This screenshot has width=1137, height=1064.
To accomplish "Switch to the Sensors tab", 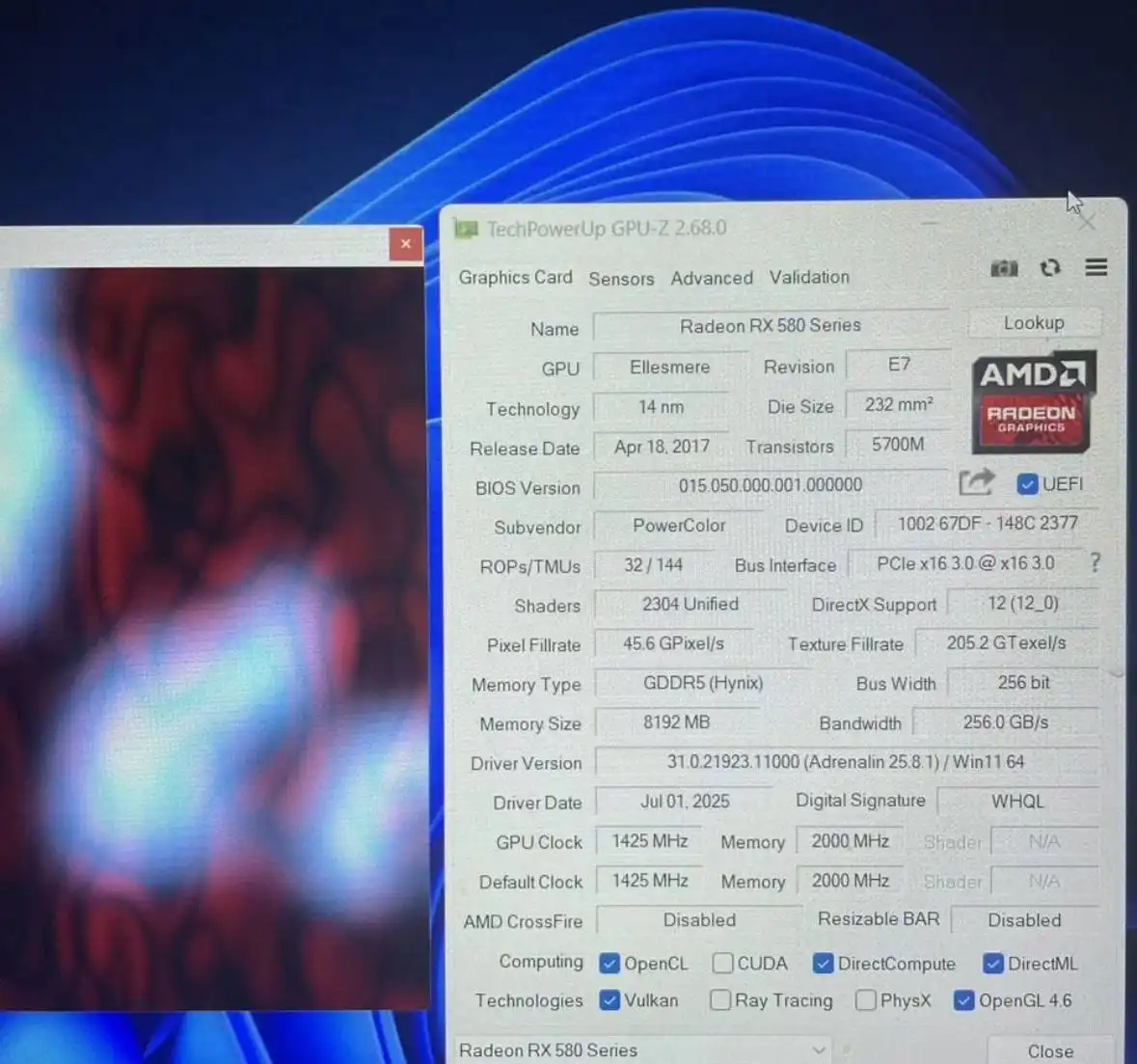I will coord(621,279).
